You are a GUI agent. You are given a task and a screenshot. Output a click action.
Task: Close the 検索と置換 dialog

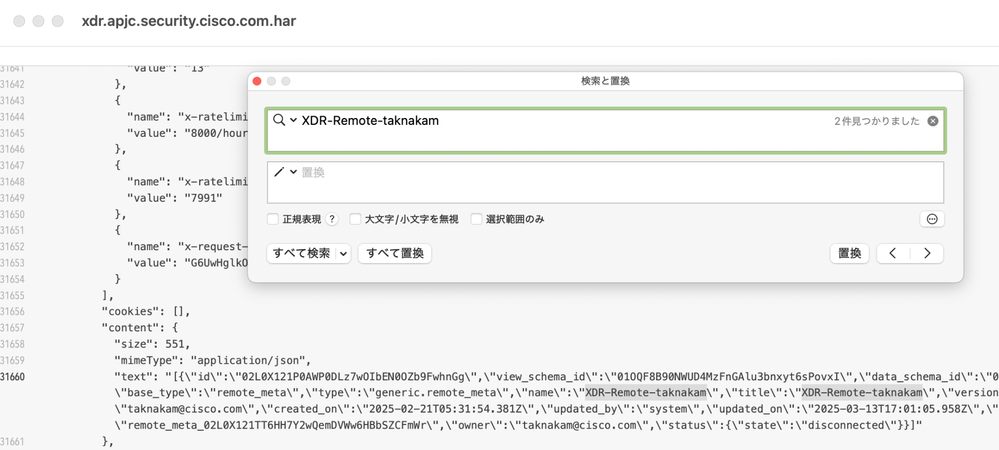[x=257, y=81]
